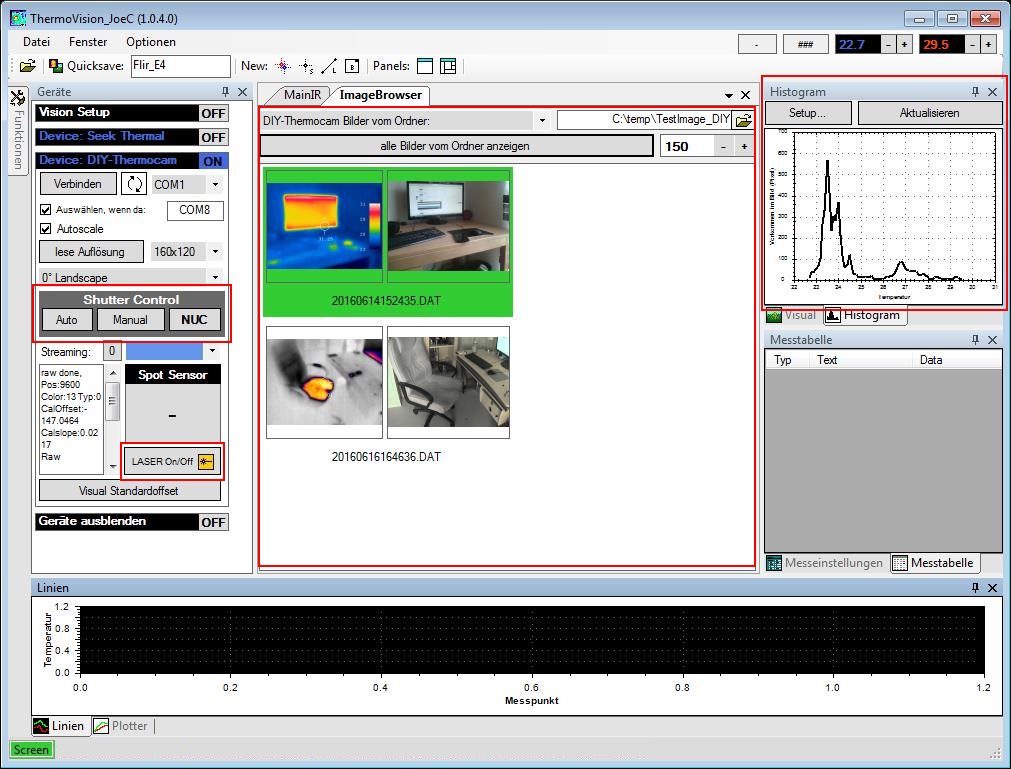Switch to the MainIR tab
The height and width of the screenshot is (769, 1011).
[x=301, y=95]
